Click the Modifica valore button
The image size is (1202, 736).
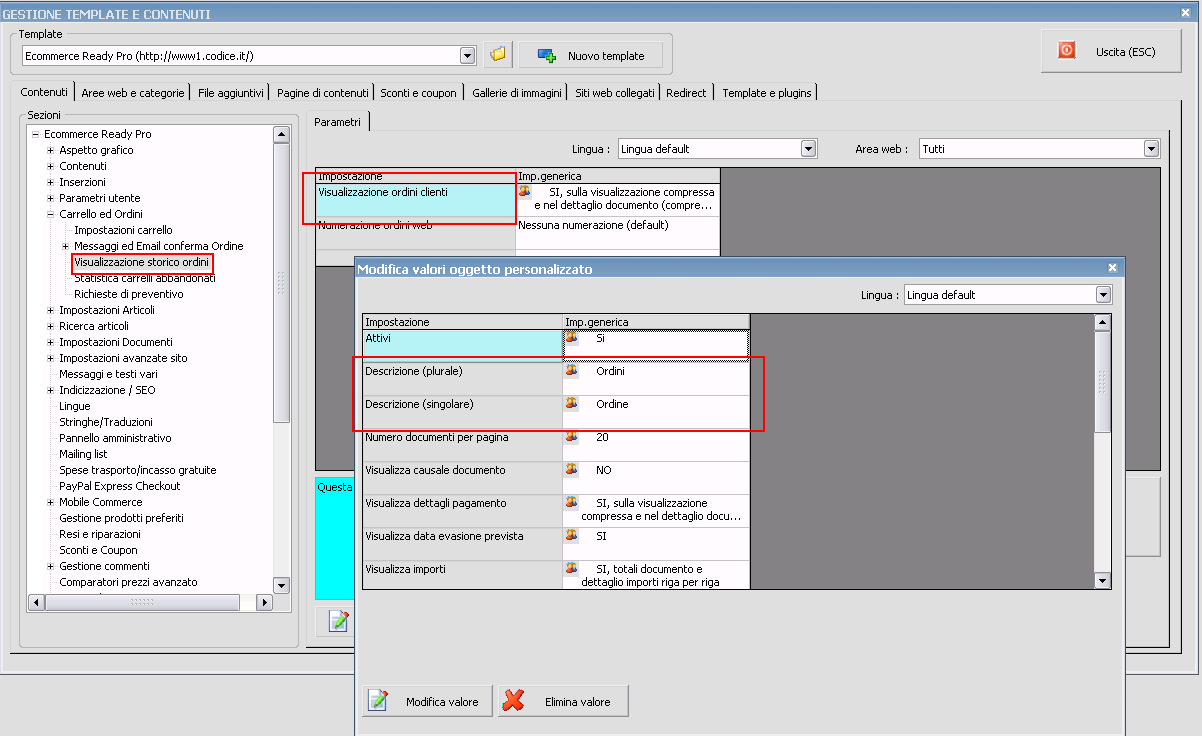tap(427, 701)
